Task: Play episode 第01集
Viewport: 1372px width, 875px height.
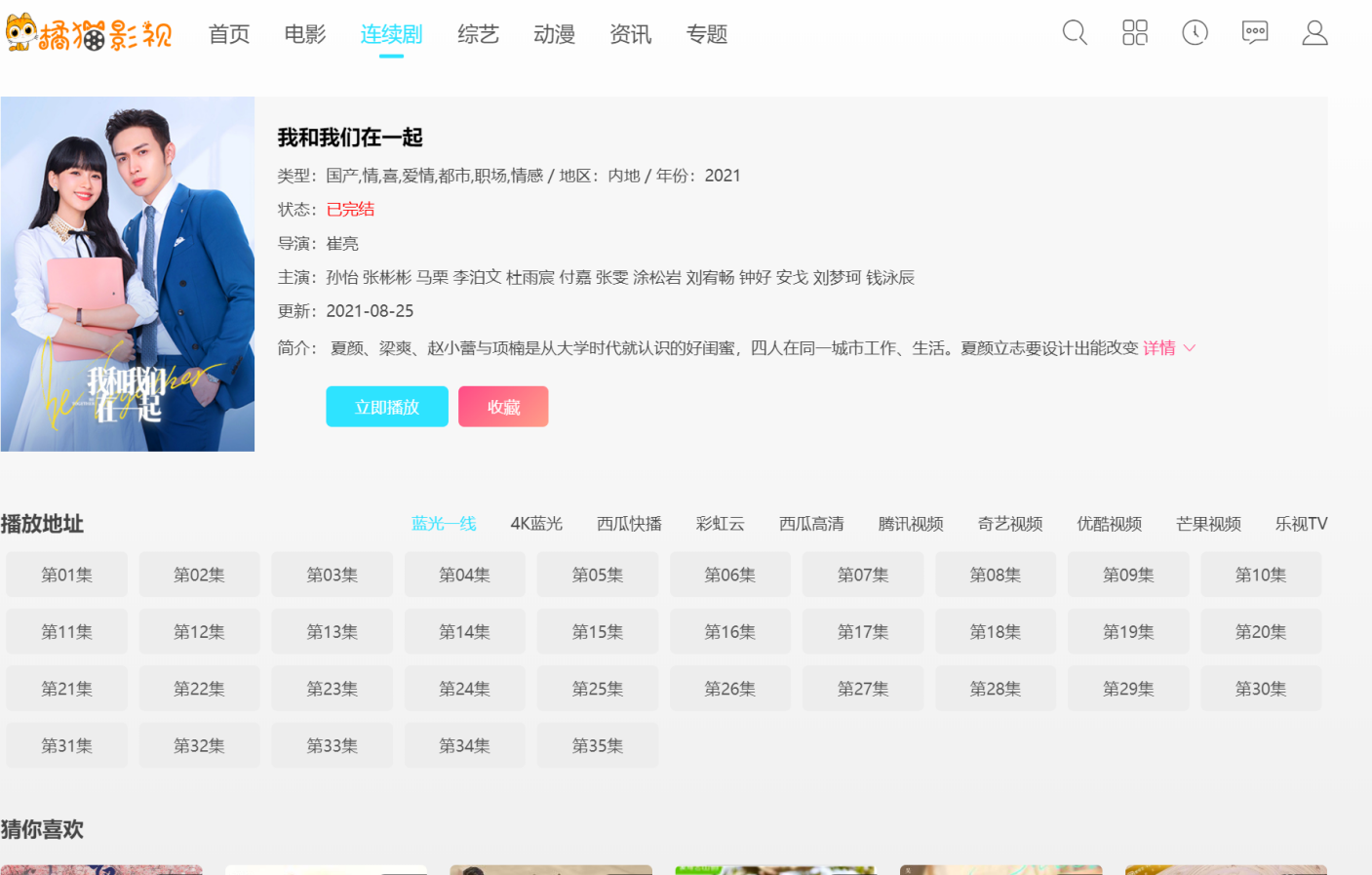Action: (66, 575)
